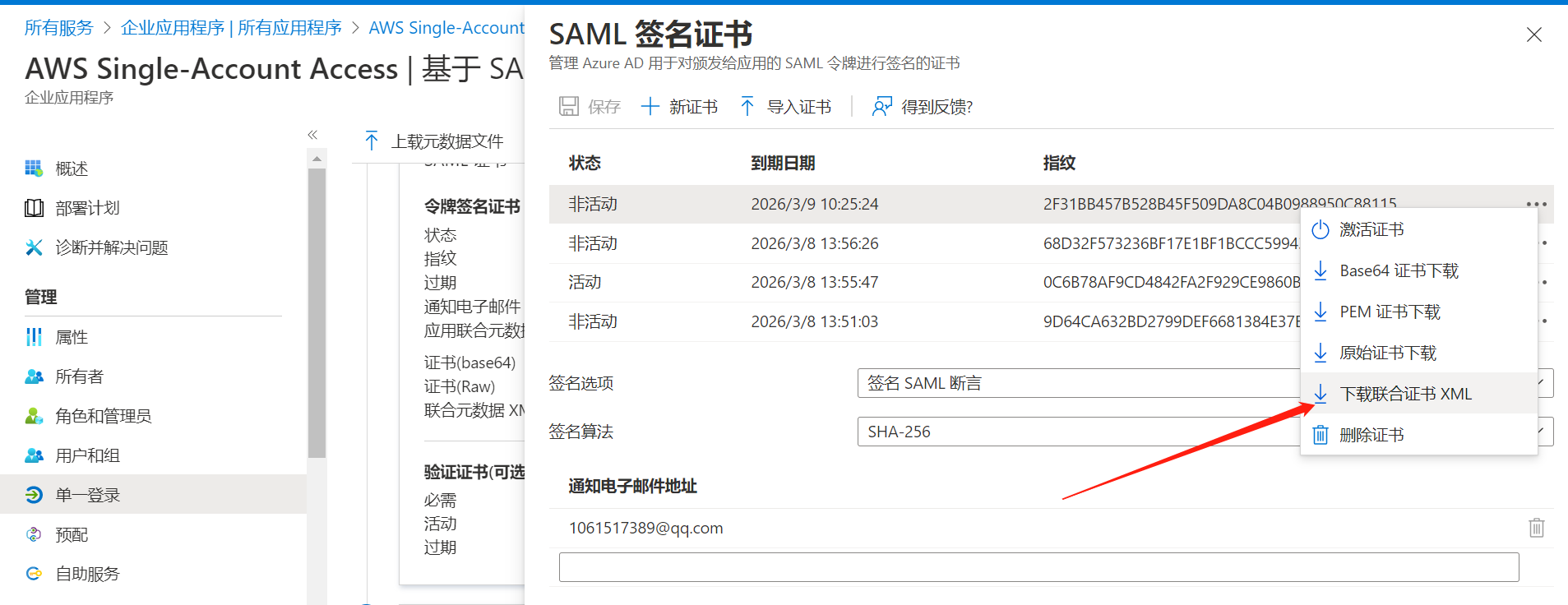1568x605 pixels.
Task: Click the trash icon beside 删除证书
Action: pos(1321,435)
